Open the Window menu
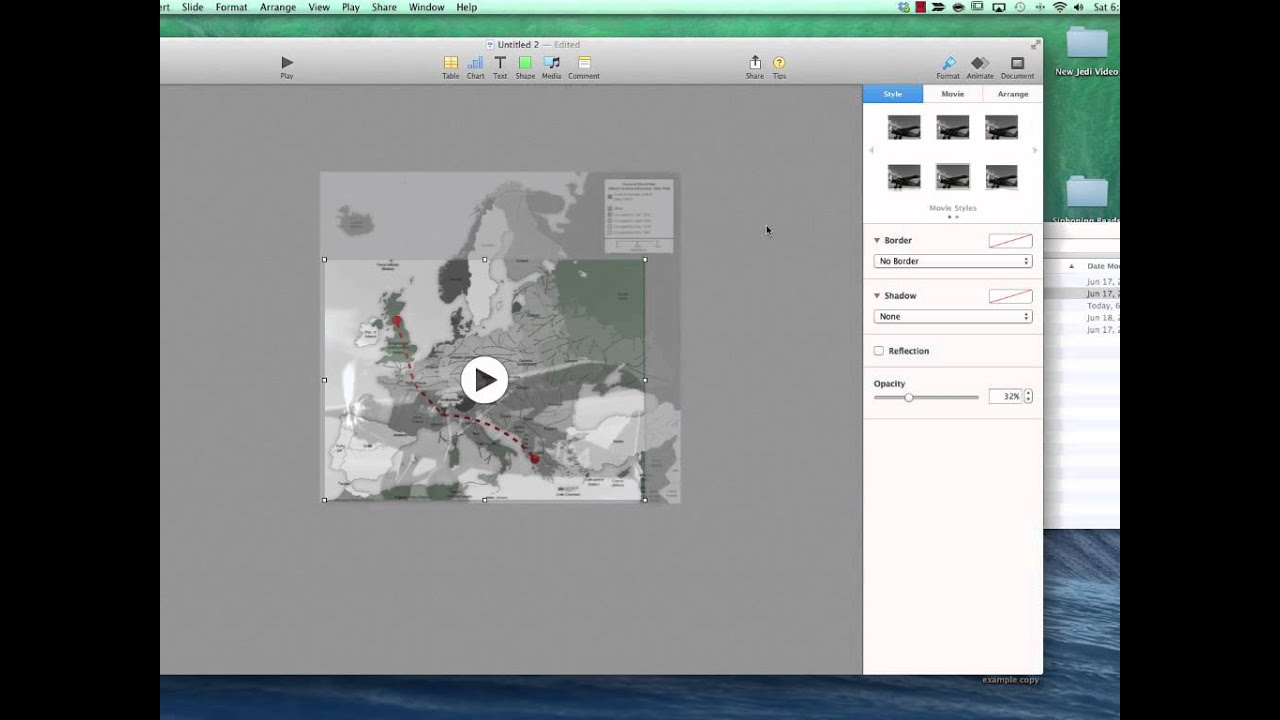The image size is (1280, 720). [x=427, y=7]
